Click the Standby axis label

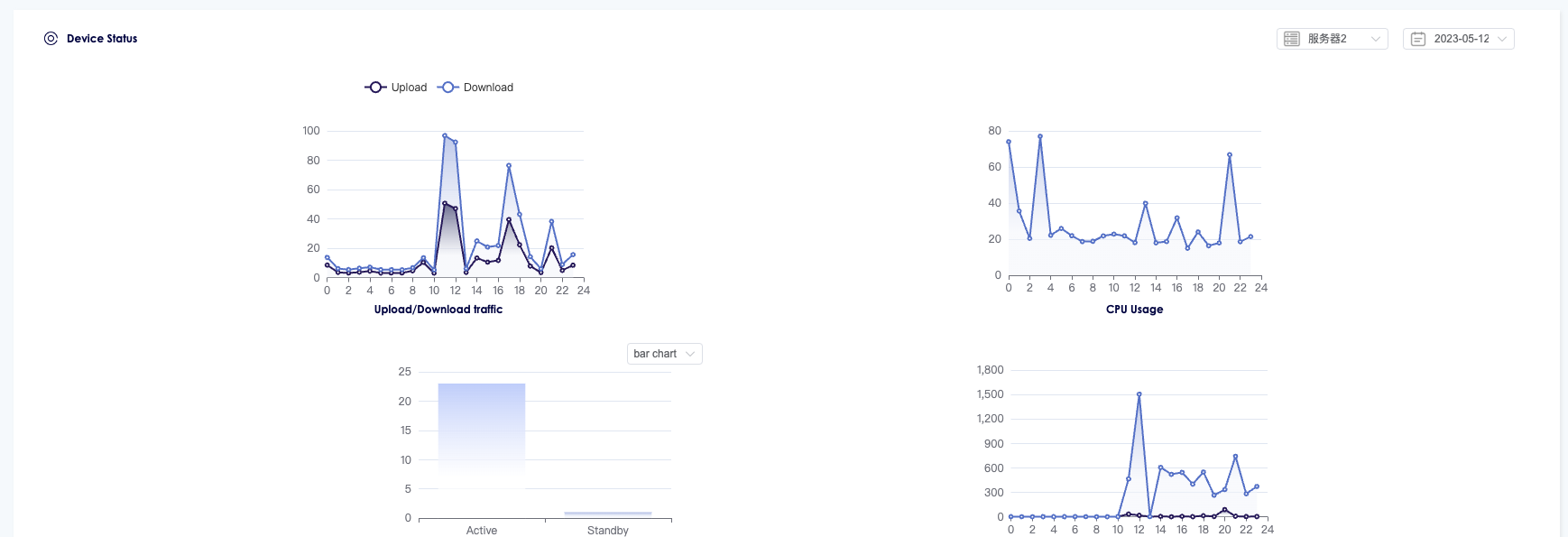click(x=607, y=531)
